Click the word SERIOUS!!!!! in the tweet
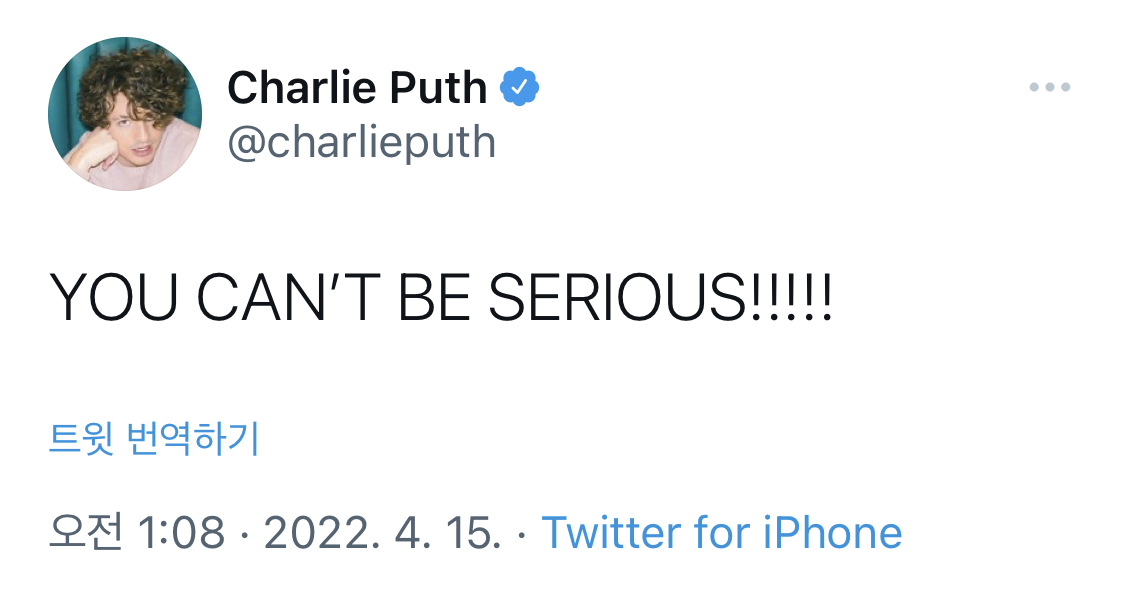 (660, 298)
